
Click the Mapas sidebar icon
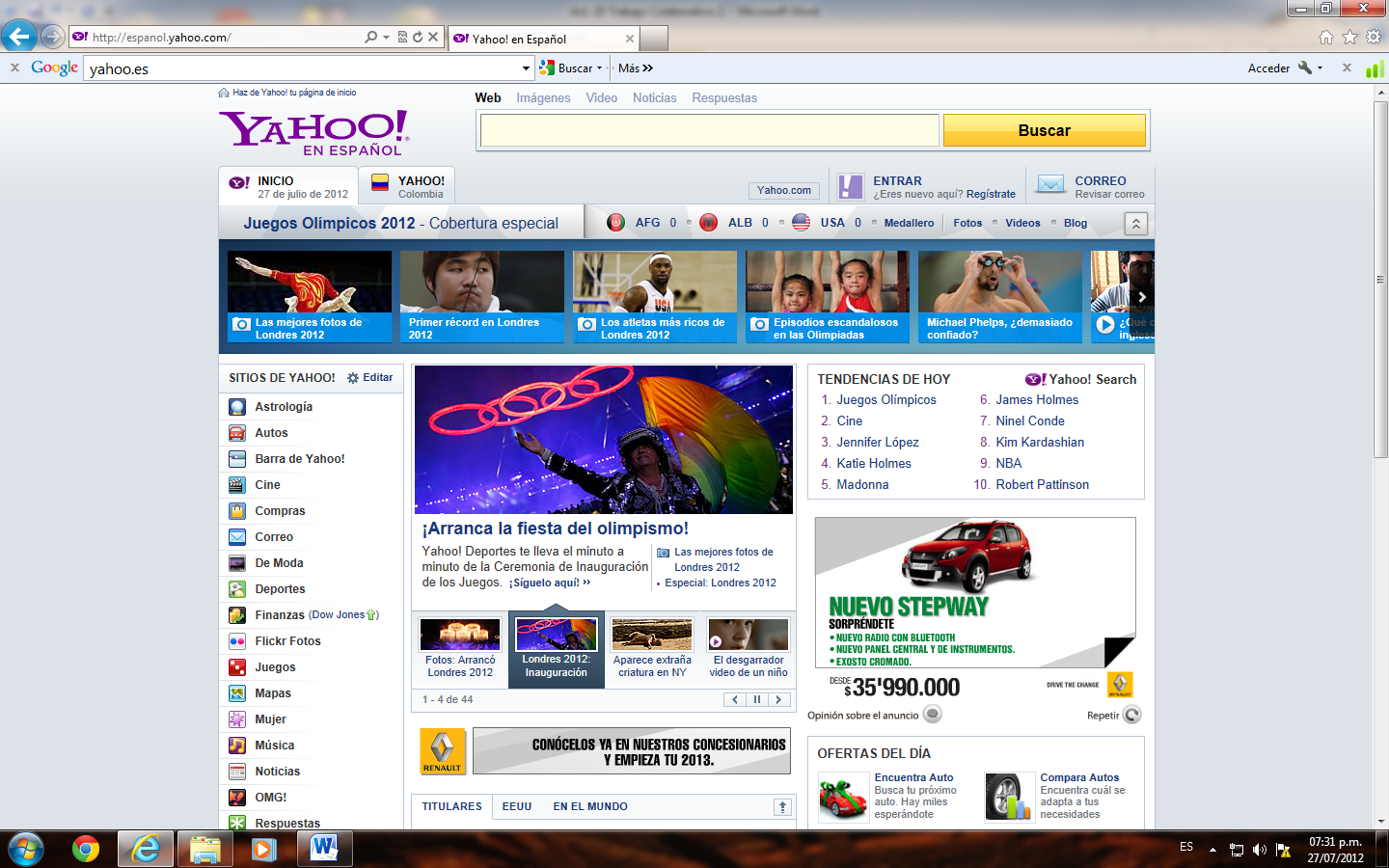[x=237, y=693]
